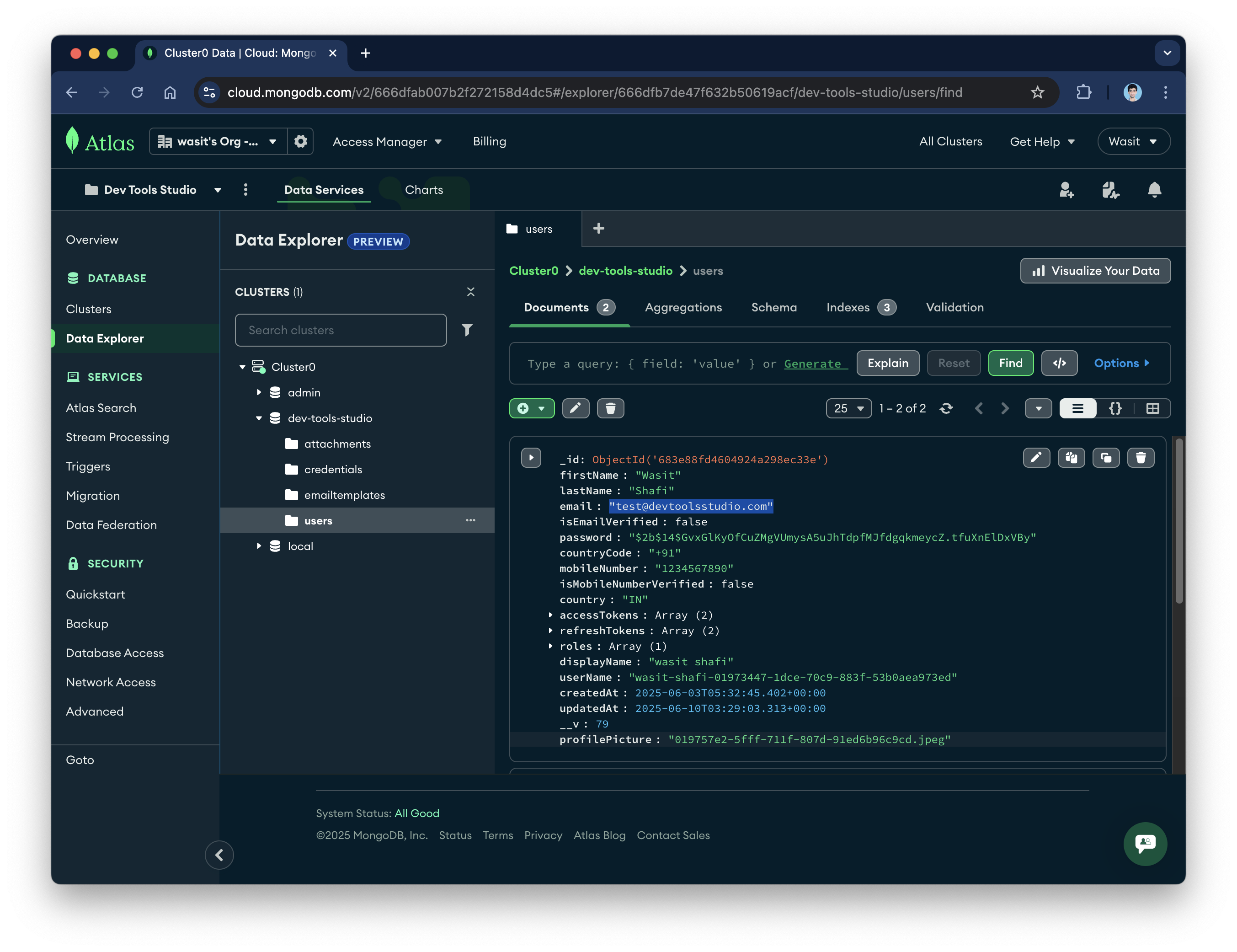Viewport: 1237px width, 952px height.
Task: Click the invite user icon
Action: (x=1066, y=190)
